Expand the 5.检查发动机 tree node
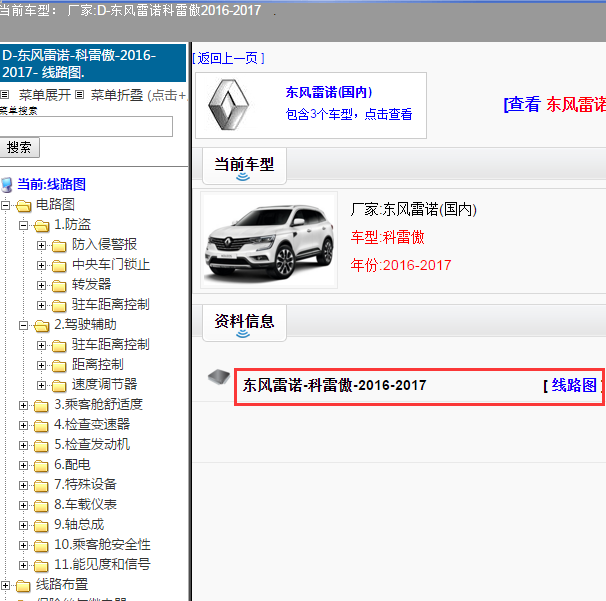 [23, 445]
